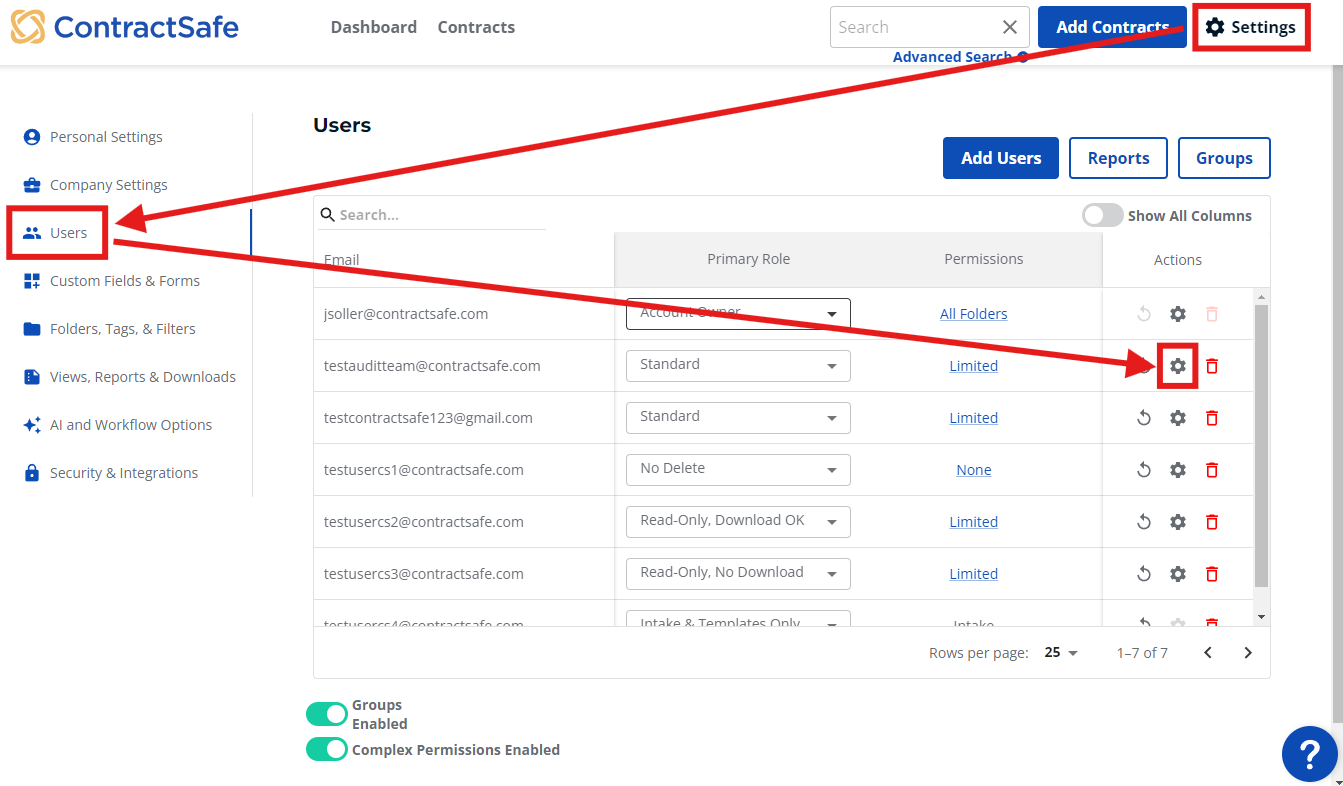Turn off Complex Permissions Enabled switch
The height and width of the screenshot is (786, 1343).
(x=327, y=749)
